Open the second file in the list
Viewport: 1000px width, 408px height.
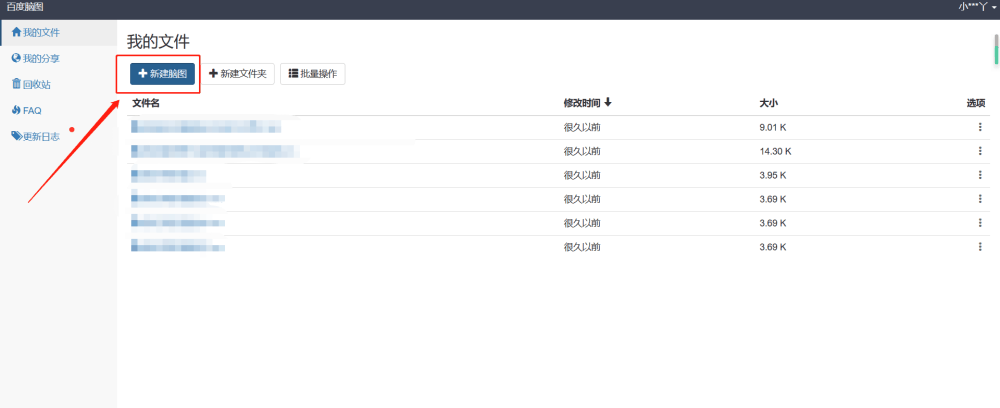[215, 151]
